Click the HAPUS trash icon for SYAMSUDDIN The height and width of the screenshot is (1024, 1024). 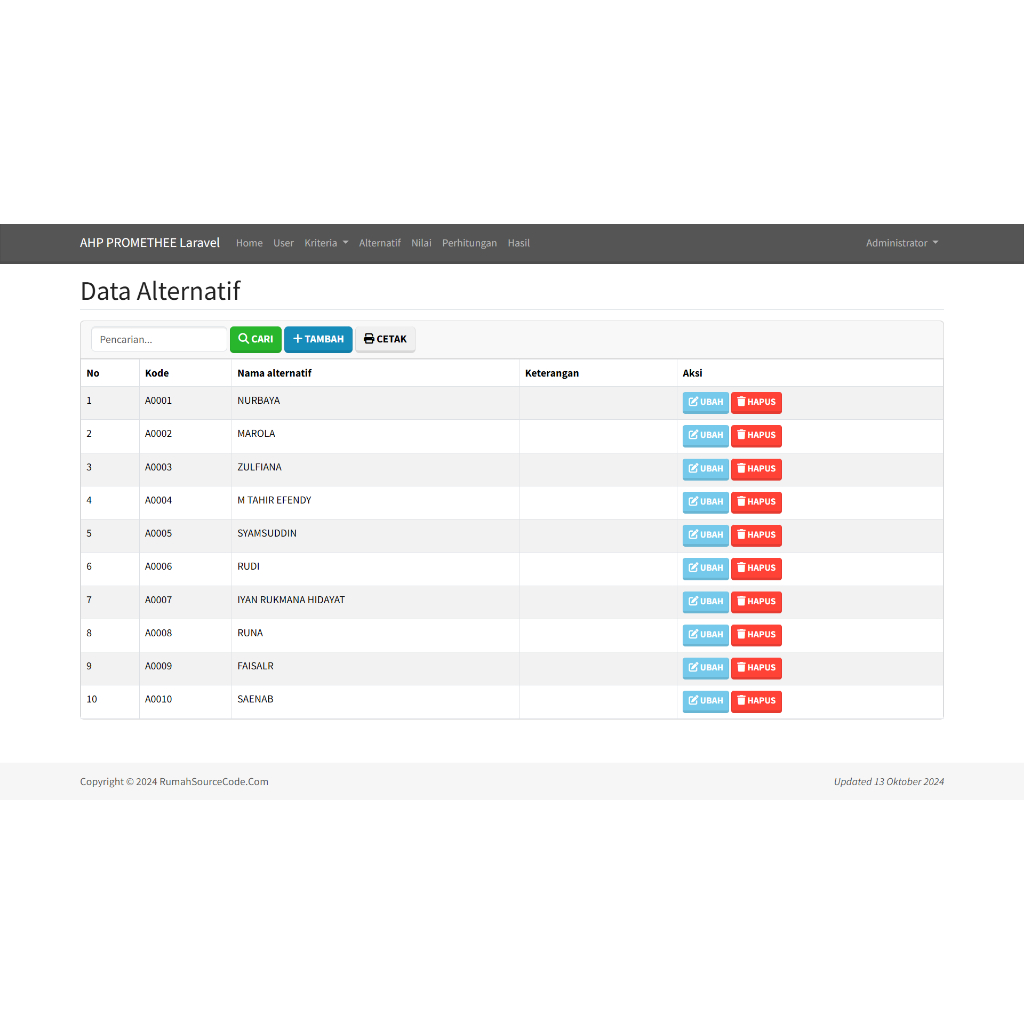pos(740,535)
